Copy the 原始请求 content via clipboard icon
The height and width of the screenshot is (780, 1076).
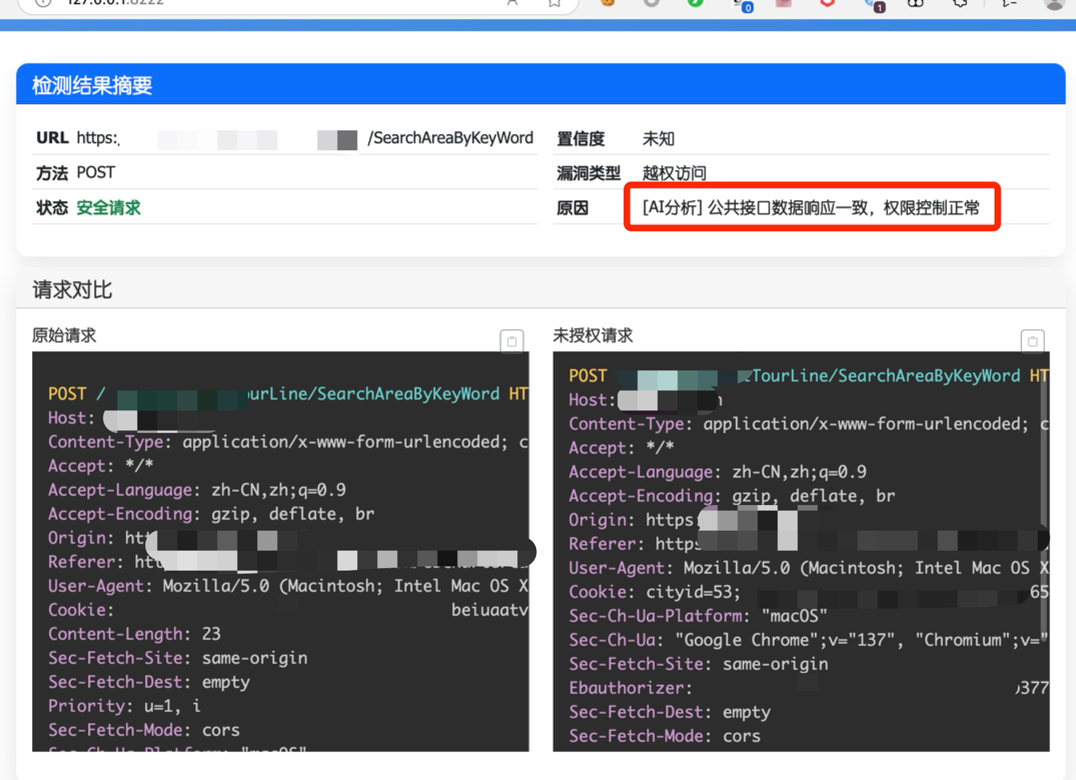pyautogui.click(x=511, y=341)
